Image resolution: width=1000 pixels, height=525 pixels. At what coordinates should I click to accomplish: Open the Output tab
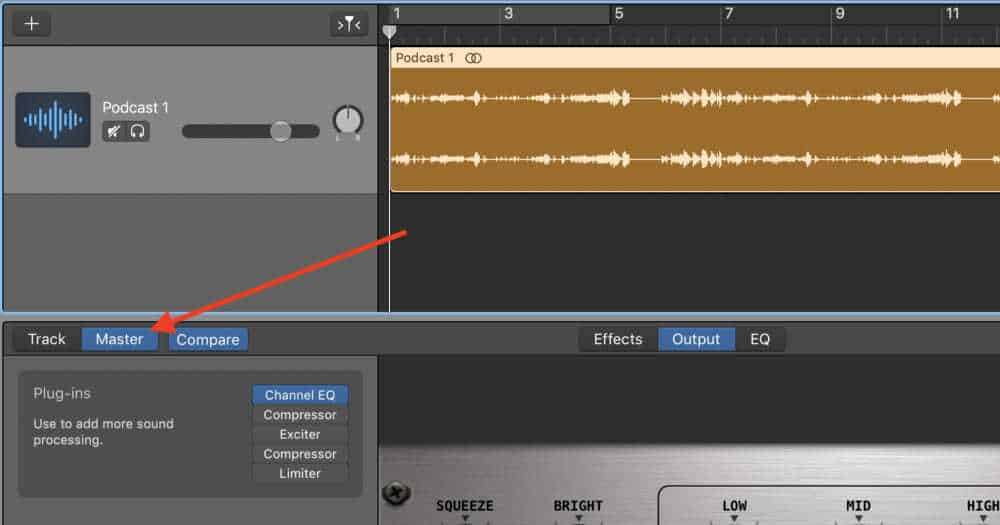tap(696, 339)
